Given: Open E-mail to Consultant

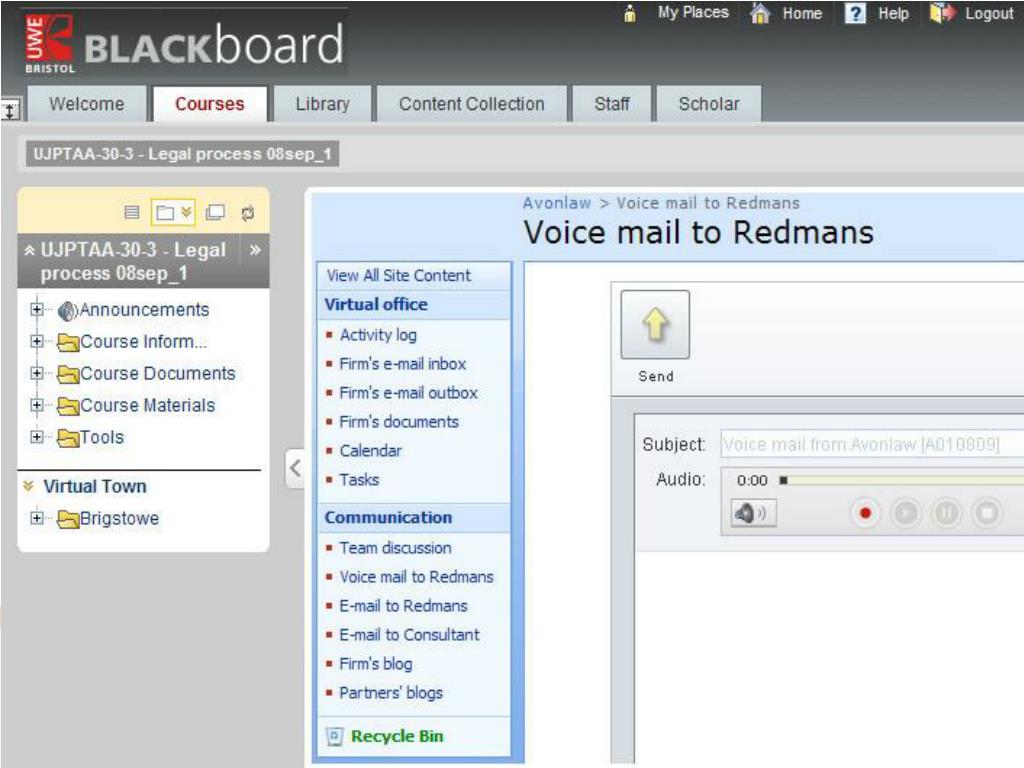Looking at the screenshot, I should (409, 635).
